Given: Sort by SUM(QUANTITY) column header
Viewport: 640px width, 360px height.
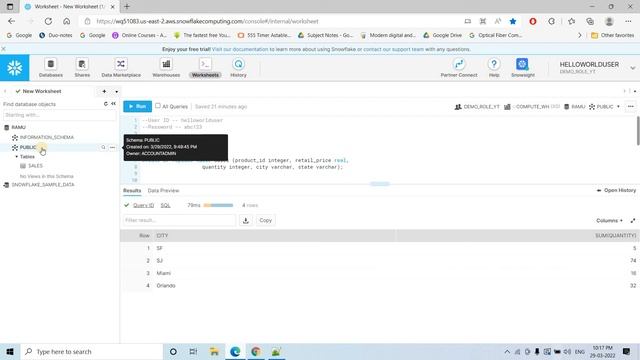Looking at the screenshot, I should (x=616, y=236).
